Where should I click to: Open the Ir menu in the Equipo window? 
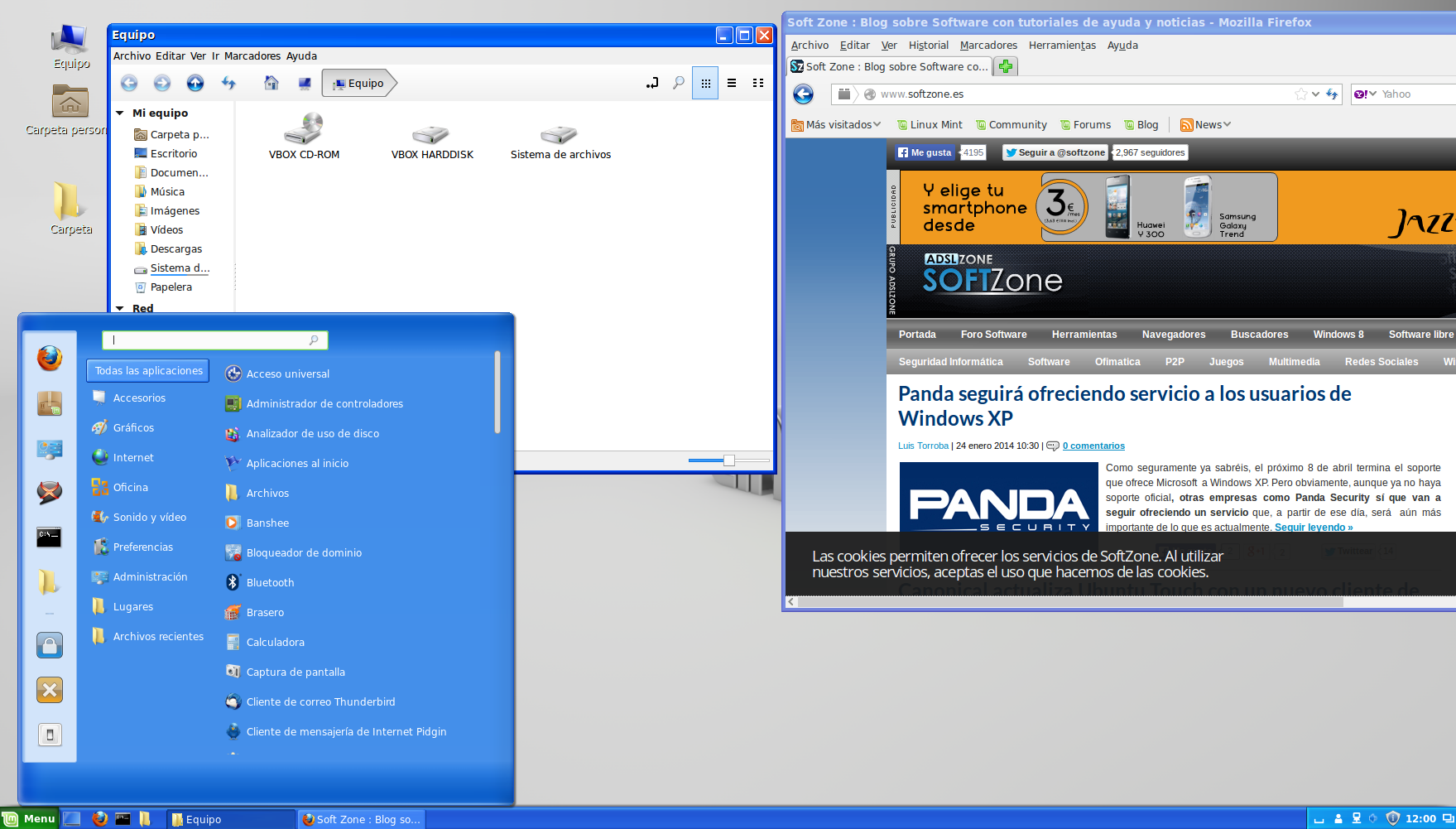click(x=215, y=56)
